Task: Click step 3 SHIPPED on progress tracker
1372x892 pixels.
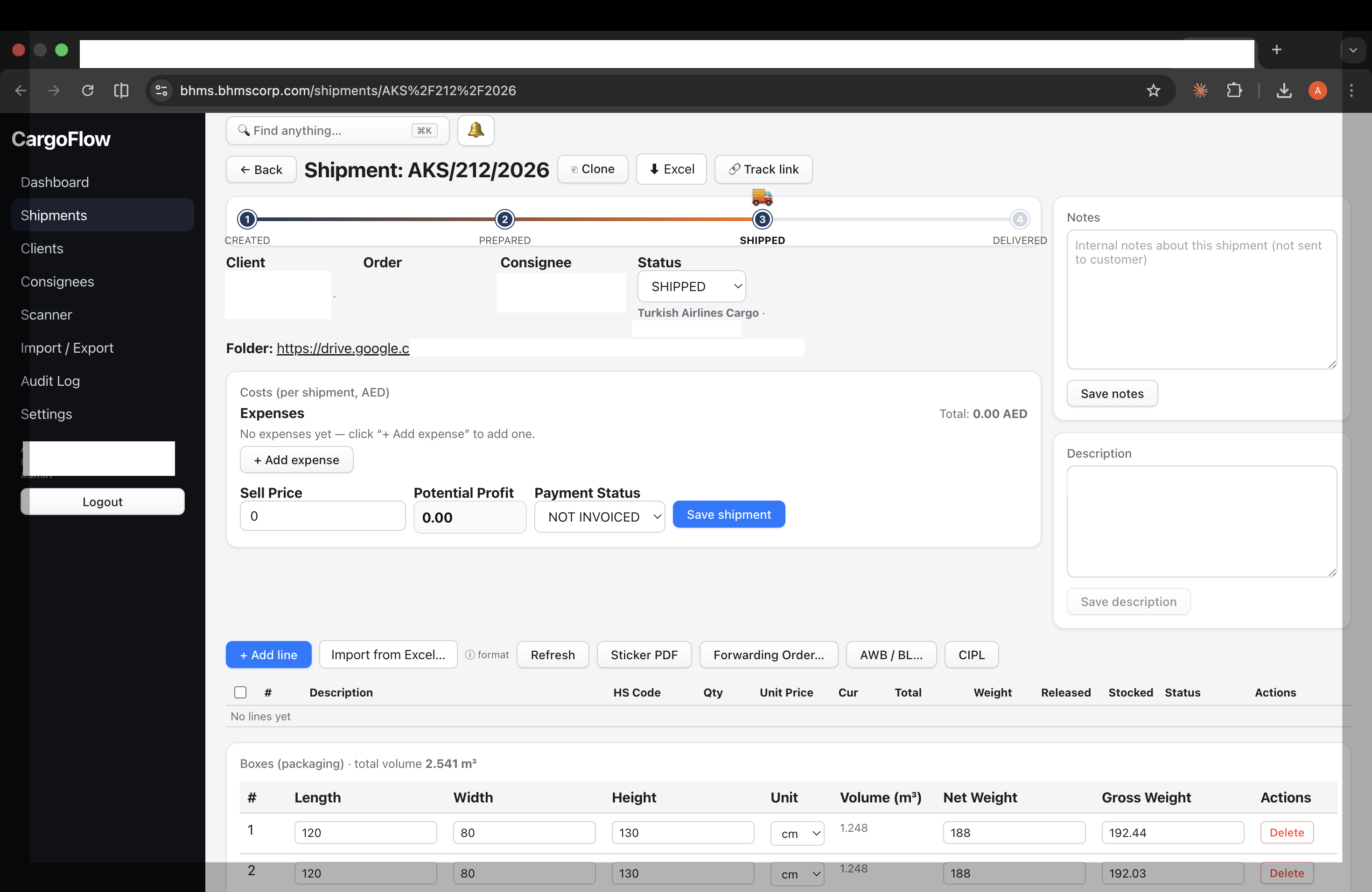Action: pos(762,219)
